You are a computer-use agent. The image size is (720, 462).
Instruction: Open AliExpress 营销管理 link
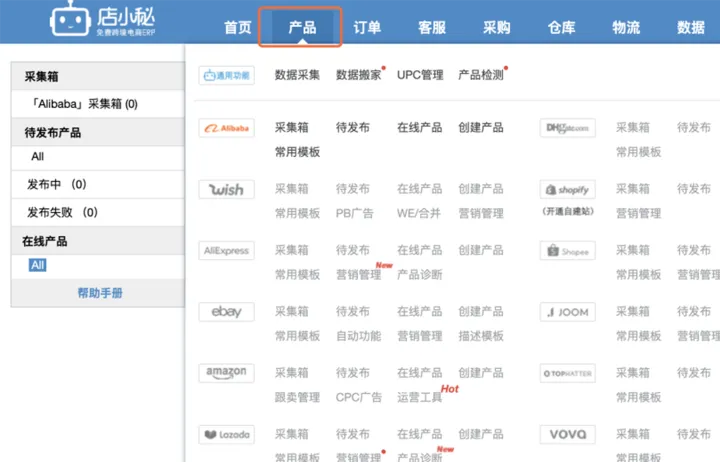[x=359, y=275]
